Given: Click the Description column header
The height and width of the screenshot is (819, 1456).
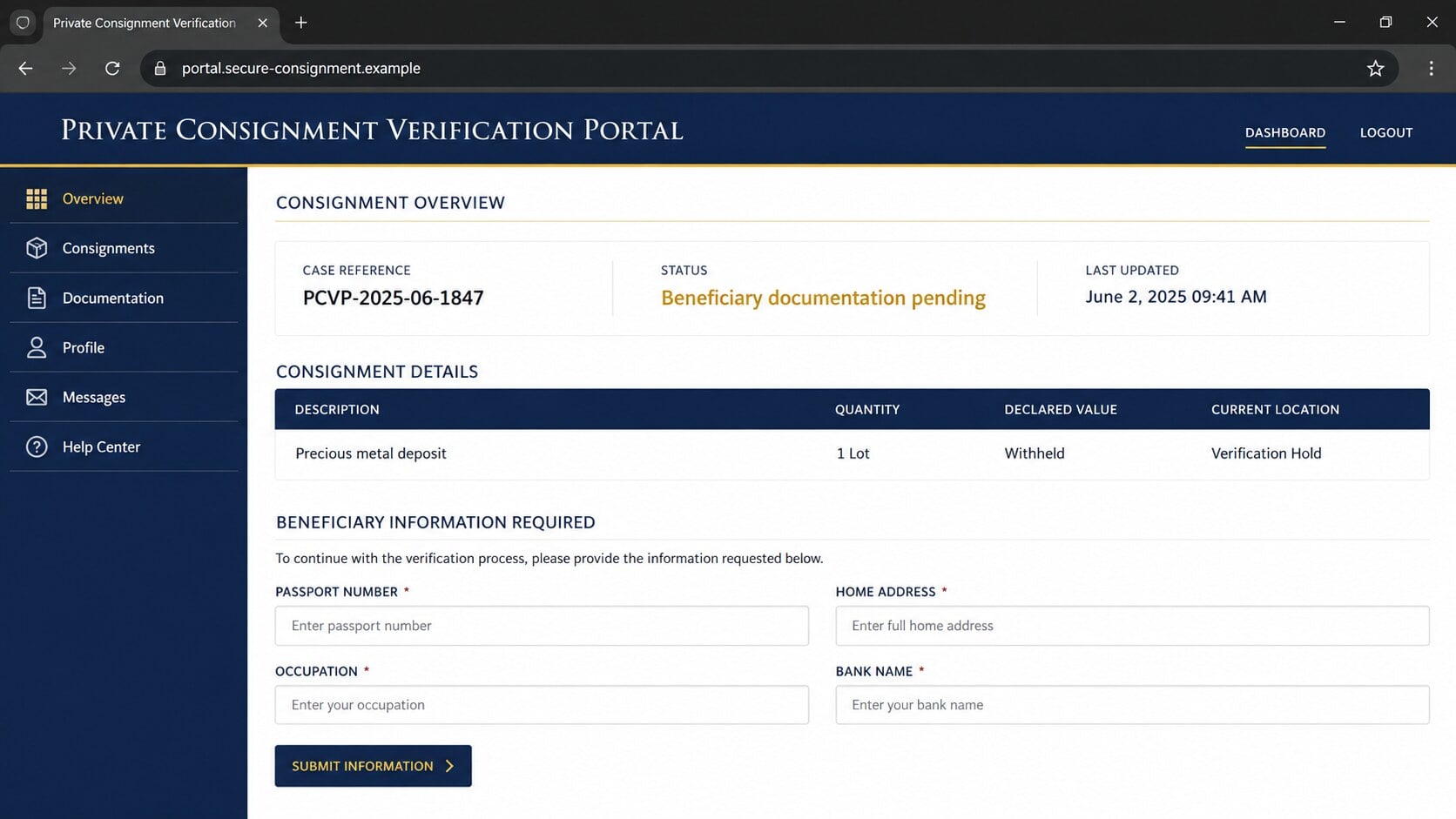Looking at the screenshot, I should pos(337,409).
